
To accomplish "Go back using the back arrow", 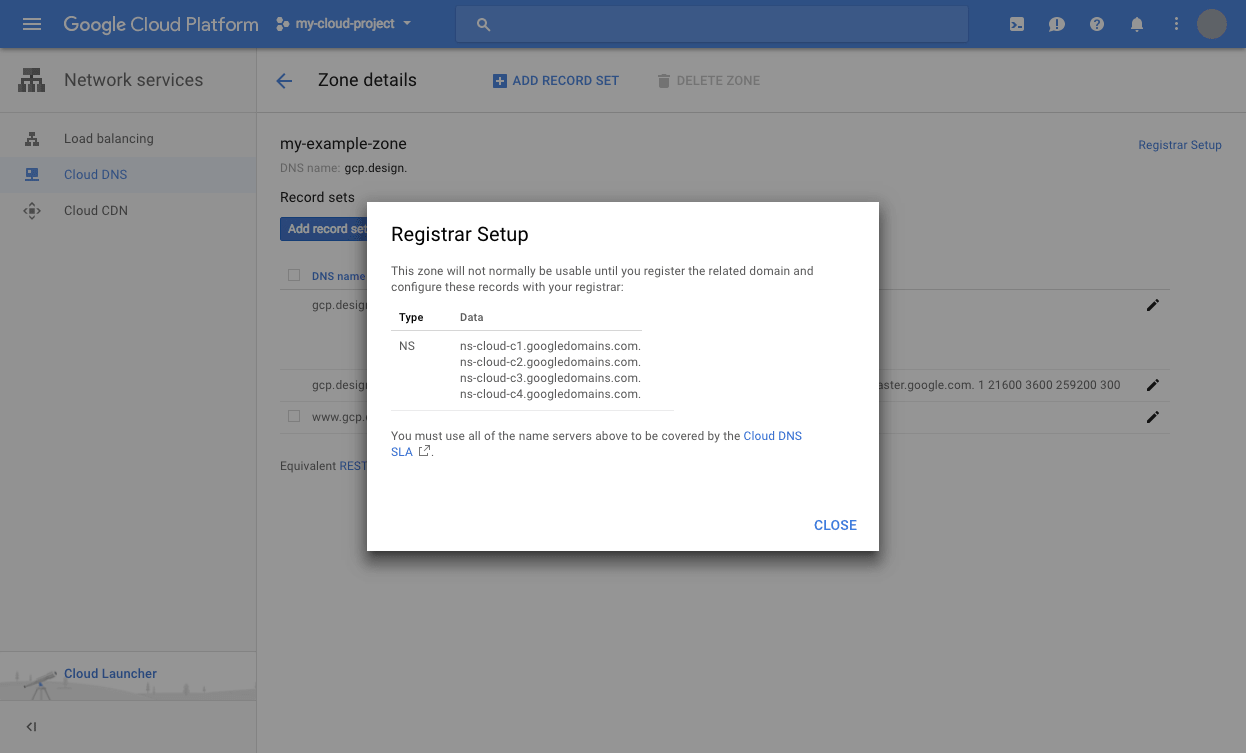I will (284, 81).
